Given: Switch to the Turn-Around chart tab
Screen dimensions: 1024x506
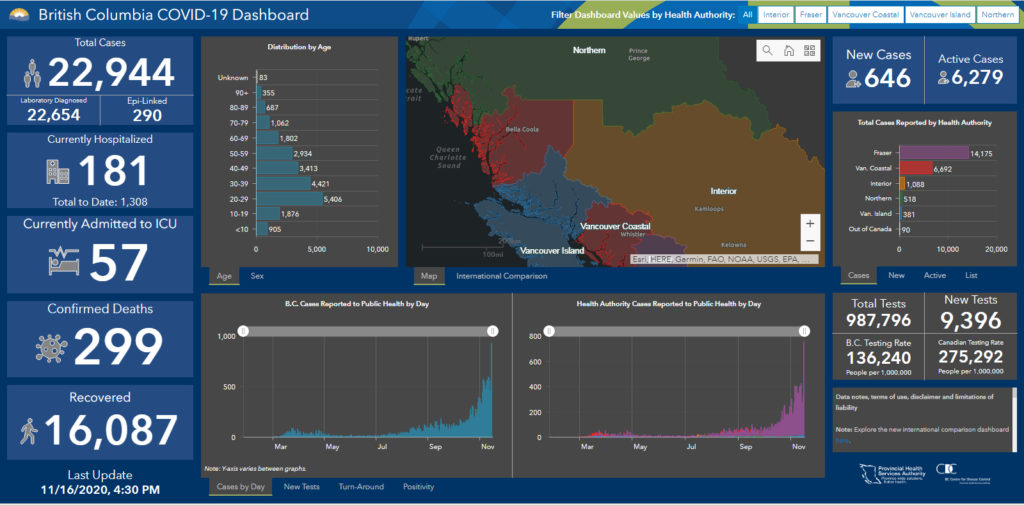Looking at the screenshot, I should click(x=361, y=487).
